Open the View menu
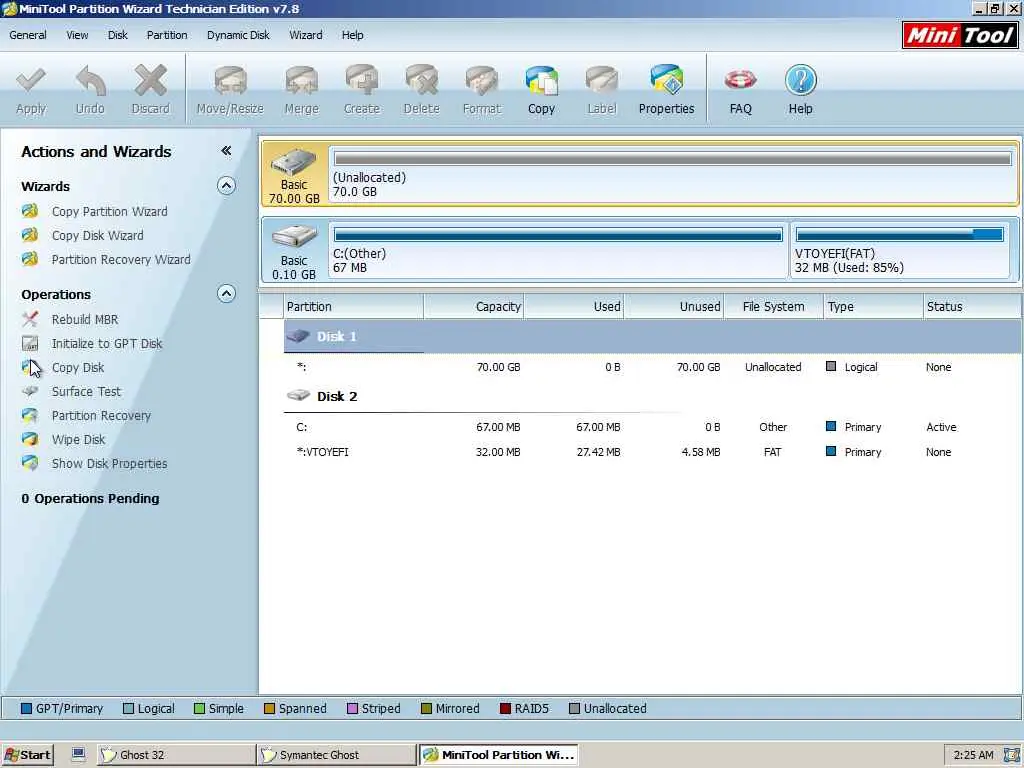 click(77, 35)
